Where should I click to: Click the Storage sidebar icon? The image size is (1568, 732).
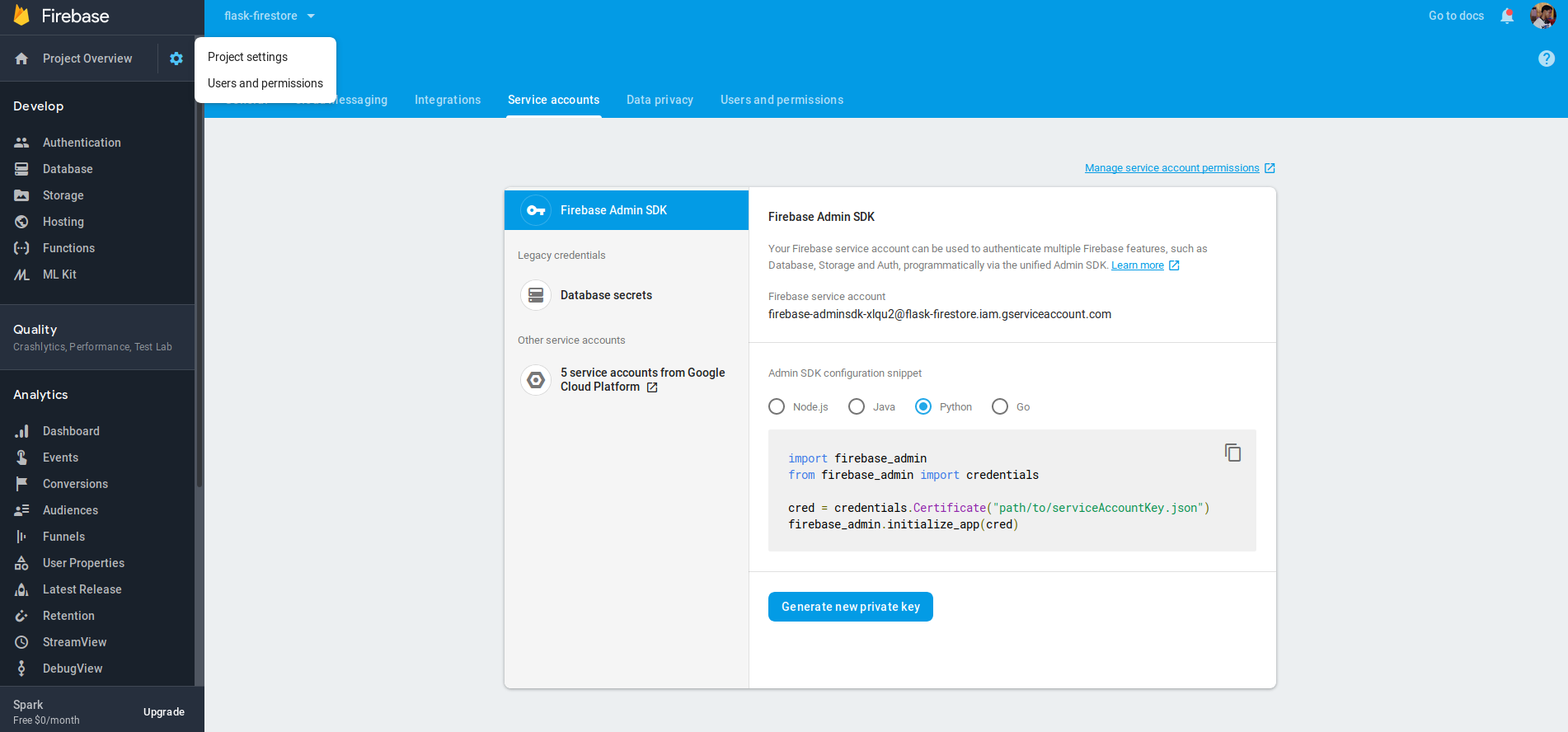[21, 195]
